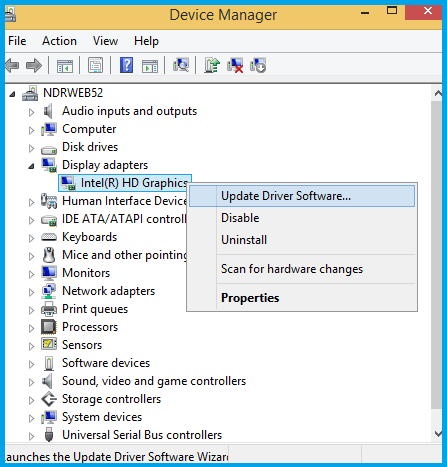Expand the Computer node arrow
This screenshot has width=447, height=467.
click(x=31, y=130)
